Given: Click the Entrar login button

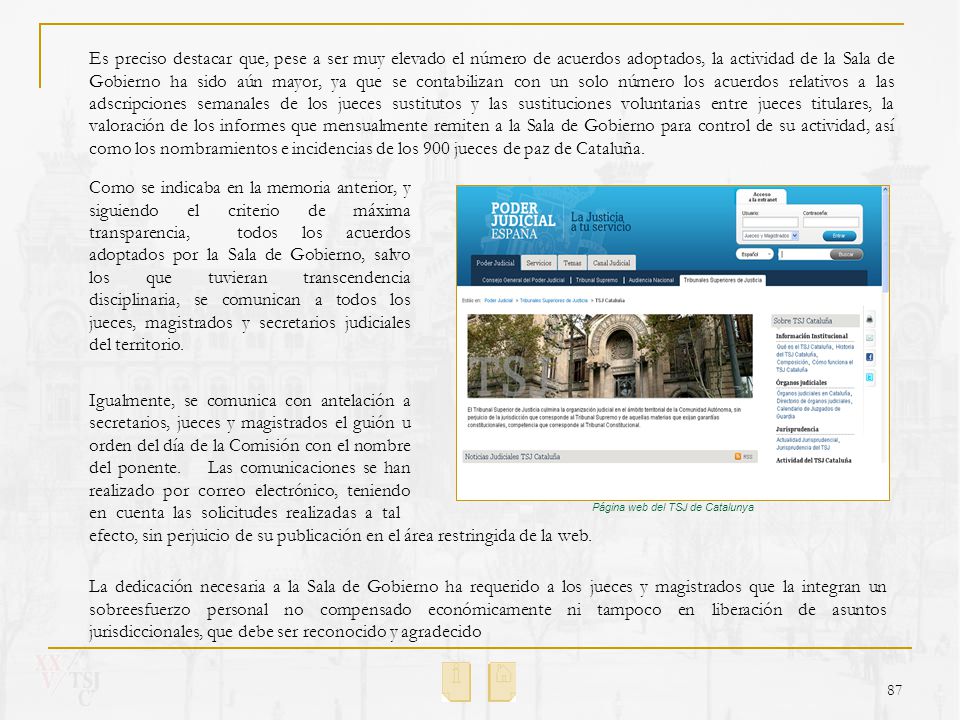Looking at the screenshot, I should (x=839, y=236).
